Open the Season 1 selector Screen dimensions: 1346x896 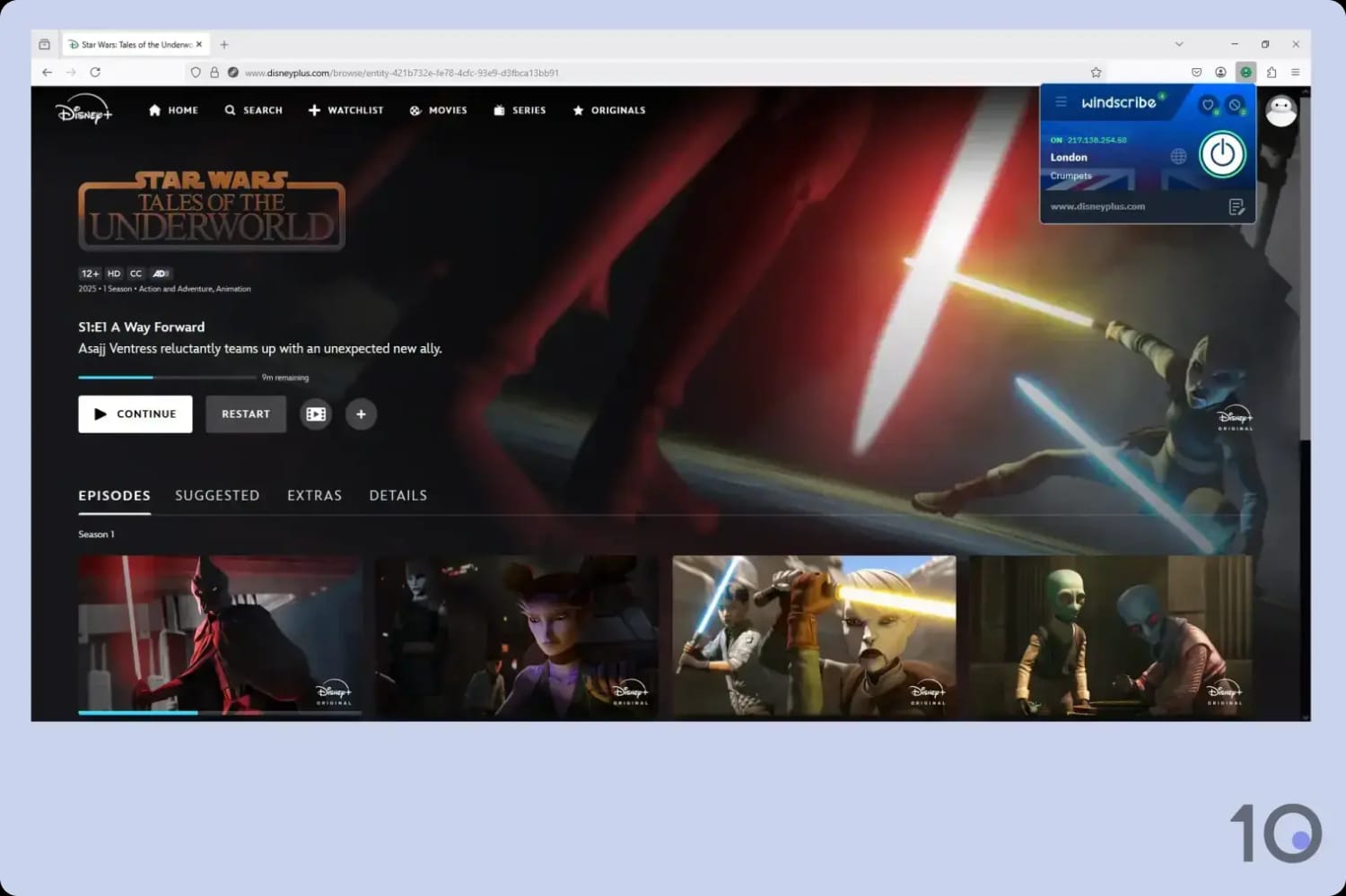[x=95, y=534]
